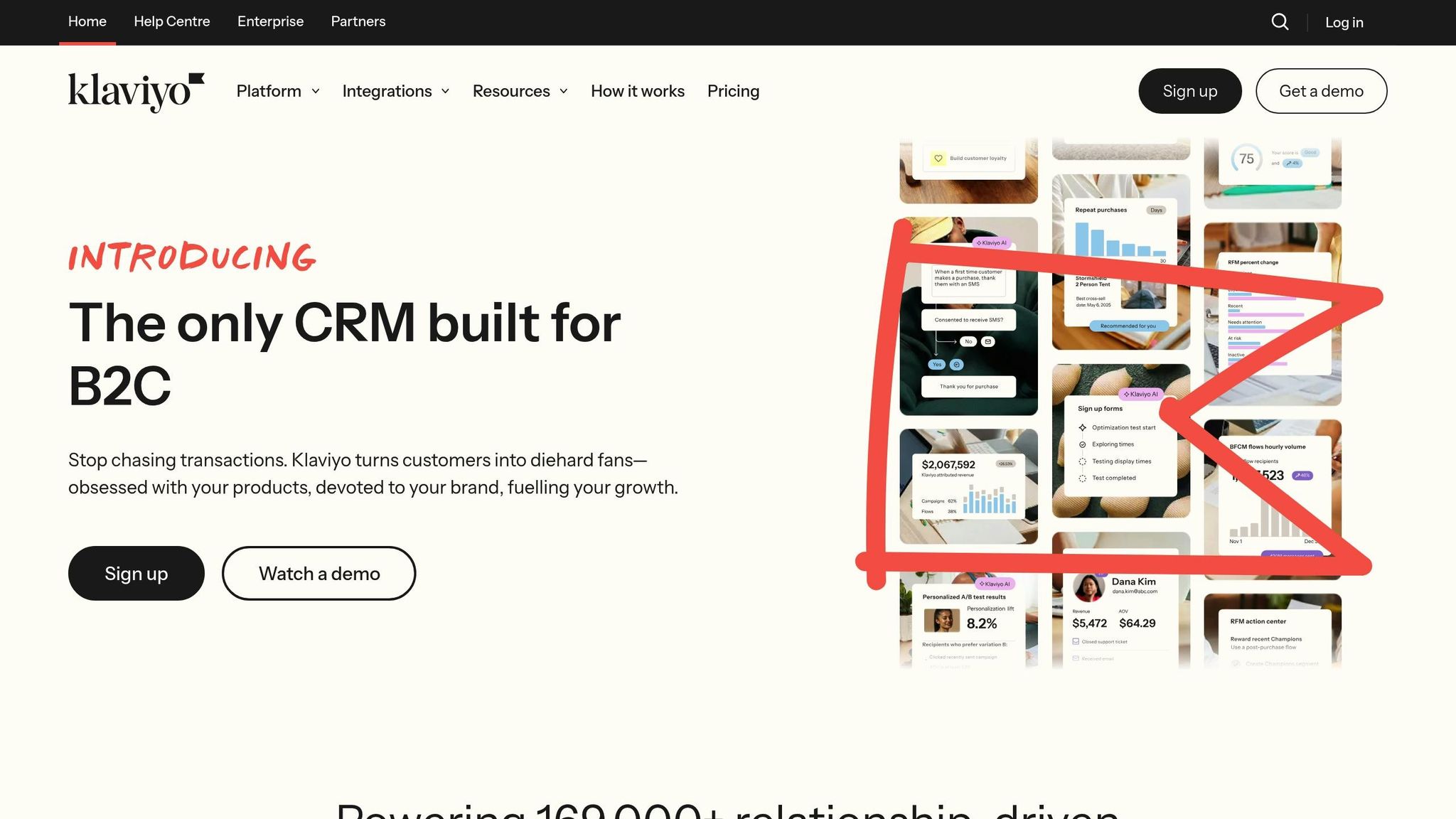Screen dimensions: 1456x819
Task: Open the Partners link
Action: tap(358, 21)
